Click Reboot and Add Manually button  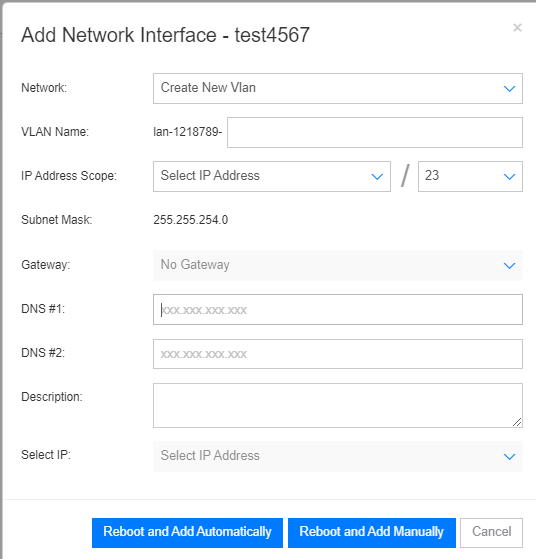click(x=372, y=533)
